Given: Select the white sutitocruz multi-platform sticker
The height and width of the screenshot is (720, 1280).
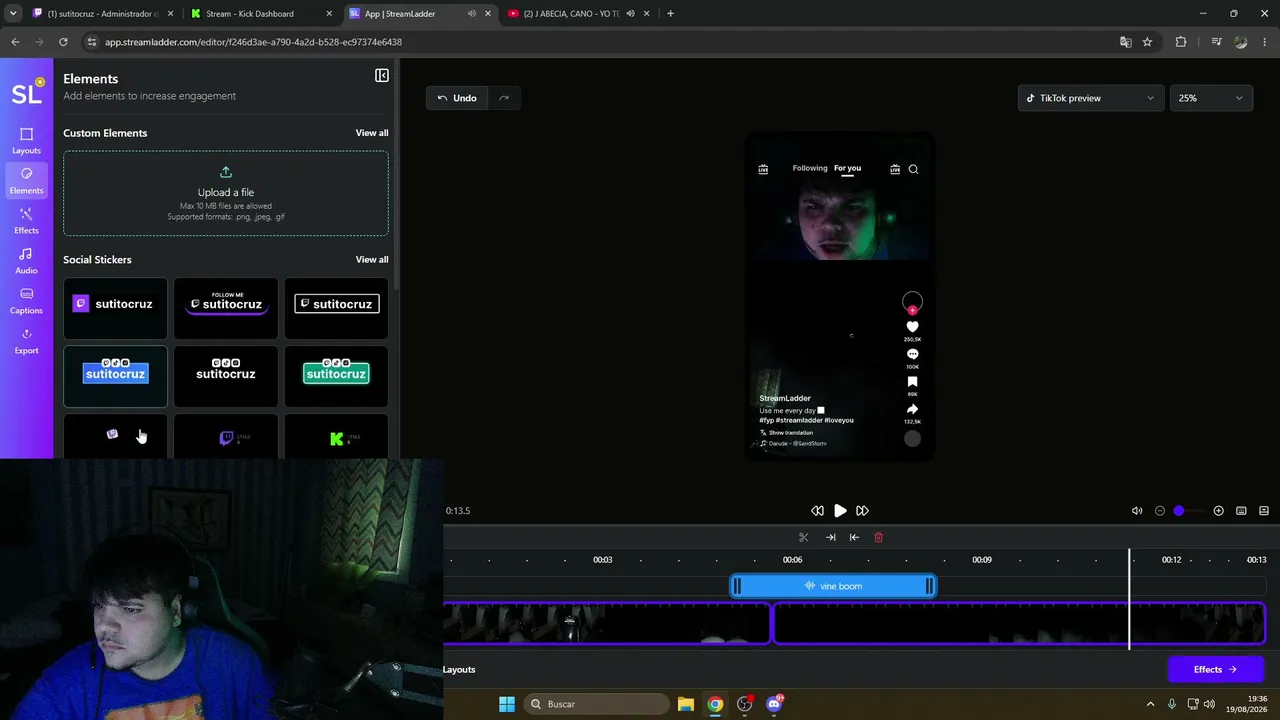Looking at the screenshot, I should pyautogui.click(x=226, y=377).
